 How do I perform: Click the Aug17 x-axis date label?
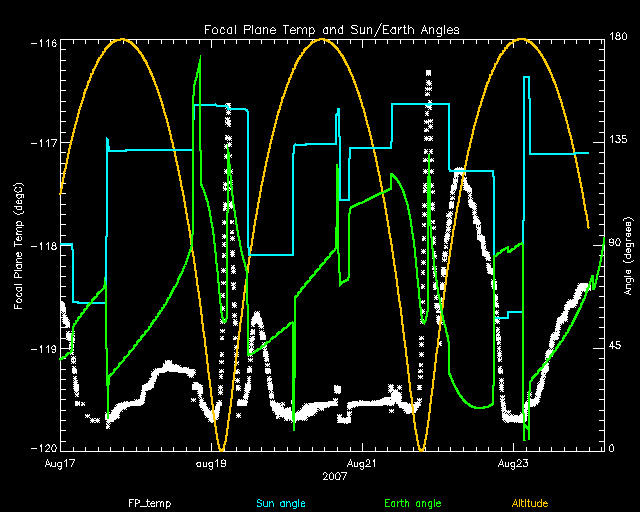[x=61, y=464]
